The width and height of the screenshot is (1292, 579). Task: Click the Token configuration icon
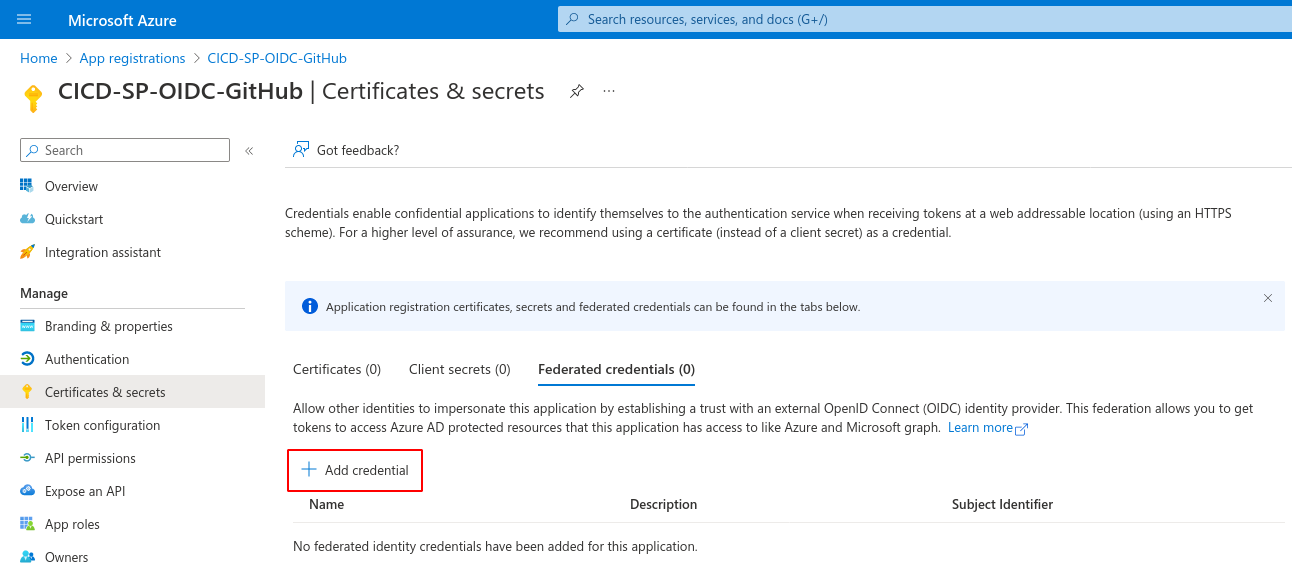point(27,425)
